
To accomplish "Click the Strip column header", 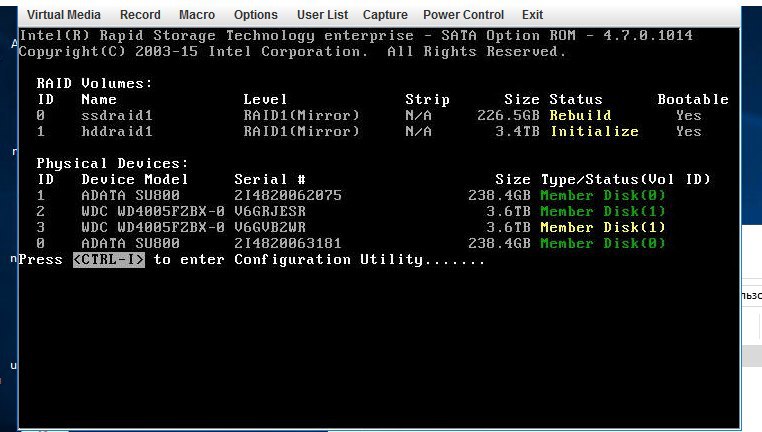I will [427, 100].
